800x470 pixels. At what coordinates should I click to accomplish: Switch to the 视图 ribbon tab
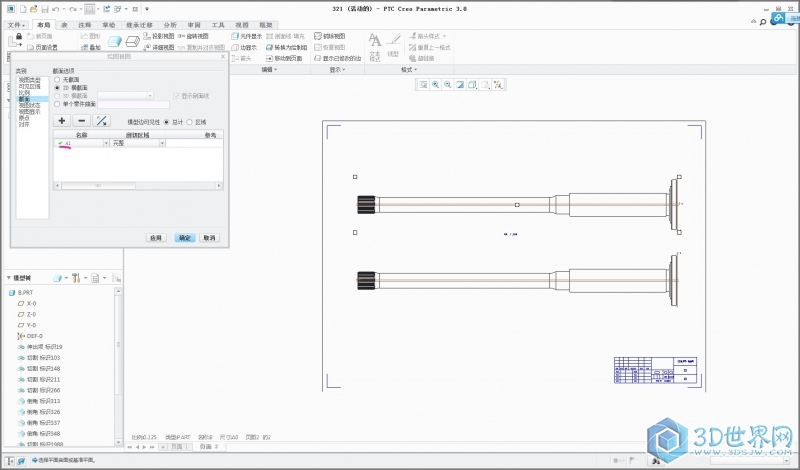242,25
